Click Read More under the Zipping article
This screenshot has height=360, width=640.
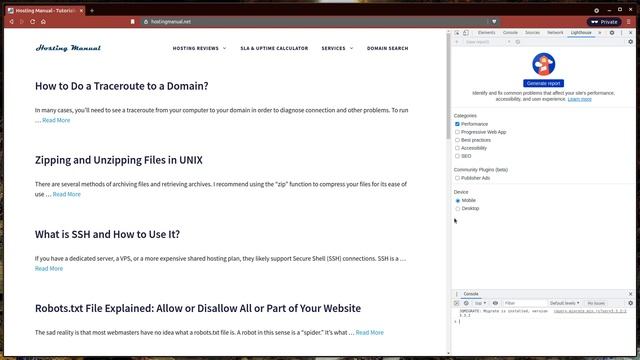pos(67,194)
